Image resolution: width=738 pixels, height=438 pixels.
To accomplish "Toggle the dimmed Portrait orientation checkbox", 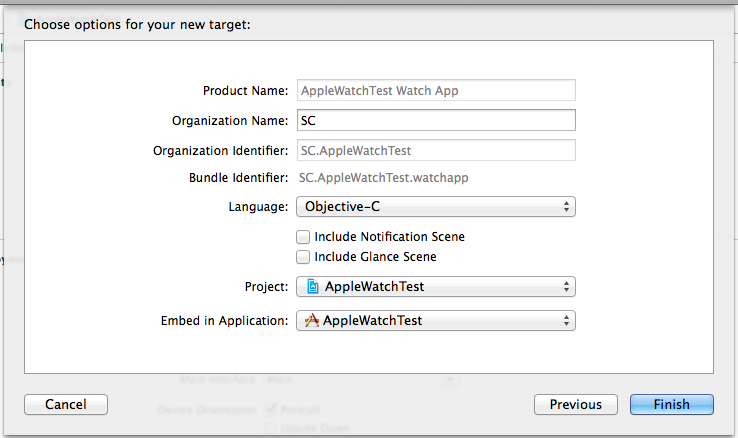I will [x=270, y=409].
